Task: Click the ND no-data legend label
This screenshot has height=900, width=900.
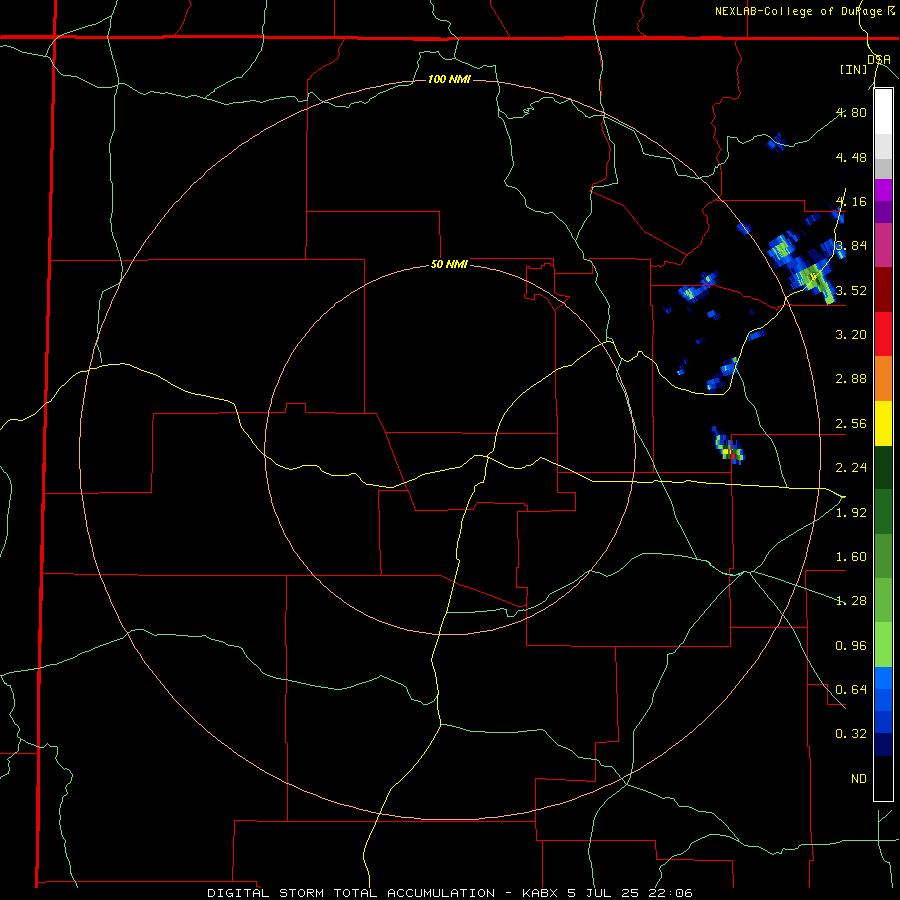Action: [x=859, y=779]
